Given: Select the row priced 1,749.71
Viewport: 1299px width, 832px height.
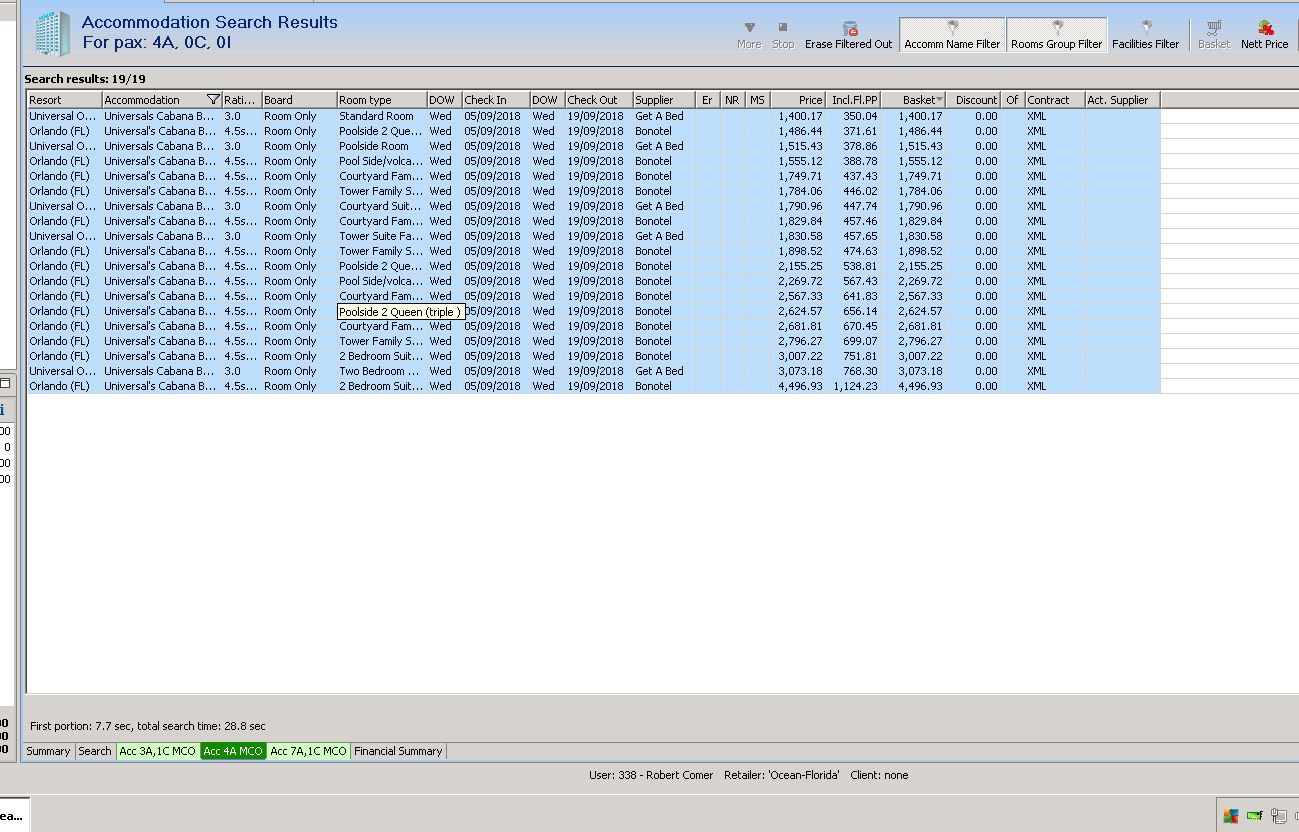Looking at the screenshot, I should coord(594,176).
